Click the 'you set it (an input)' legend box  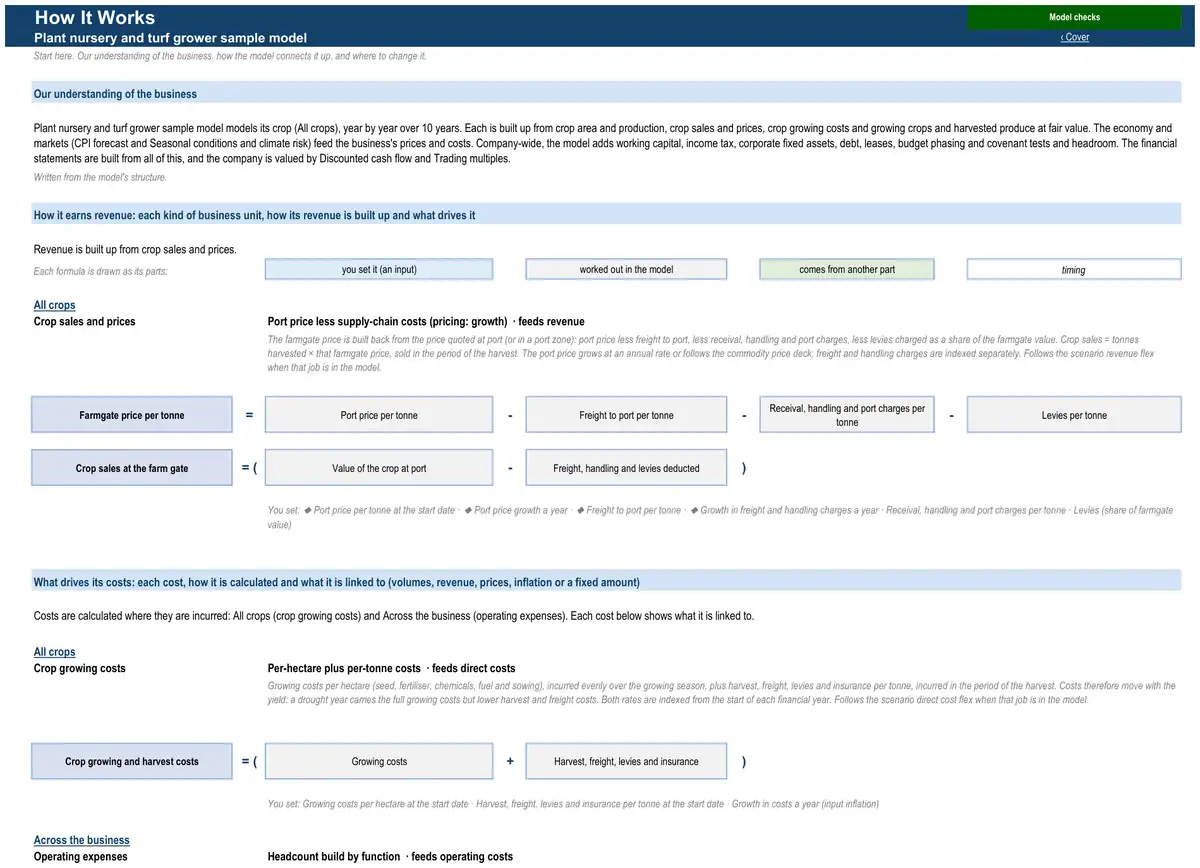pos(379,269)
